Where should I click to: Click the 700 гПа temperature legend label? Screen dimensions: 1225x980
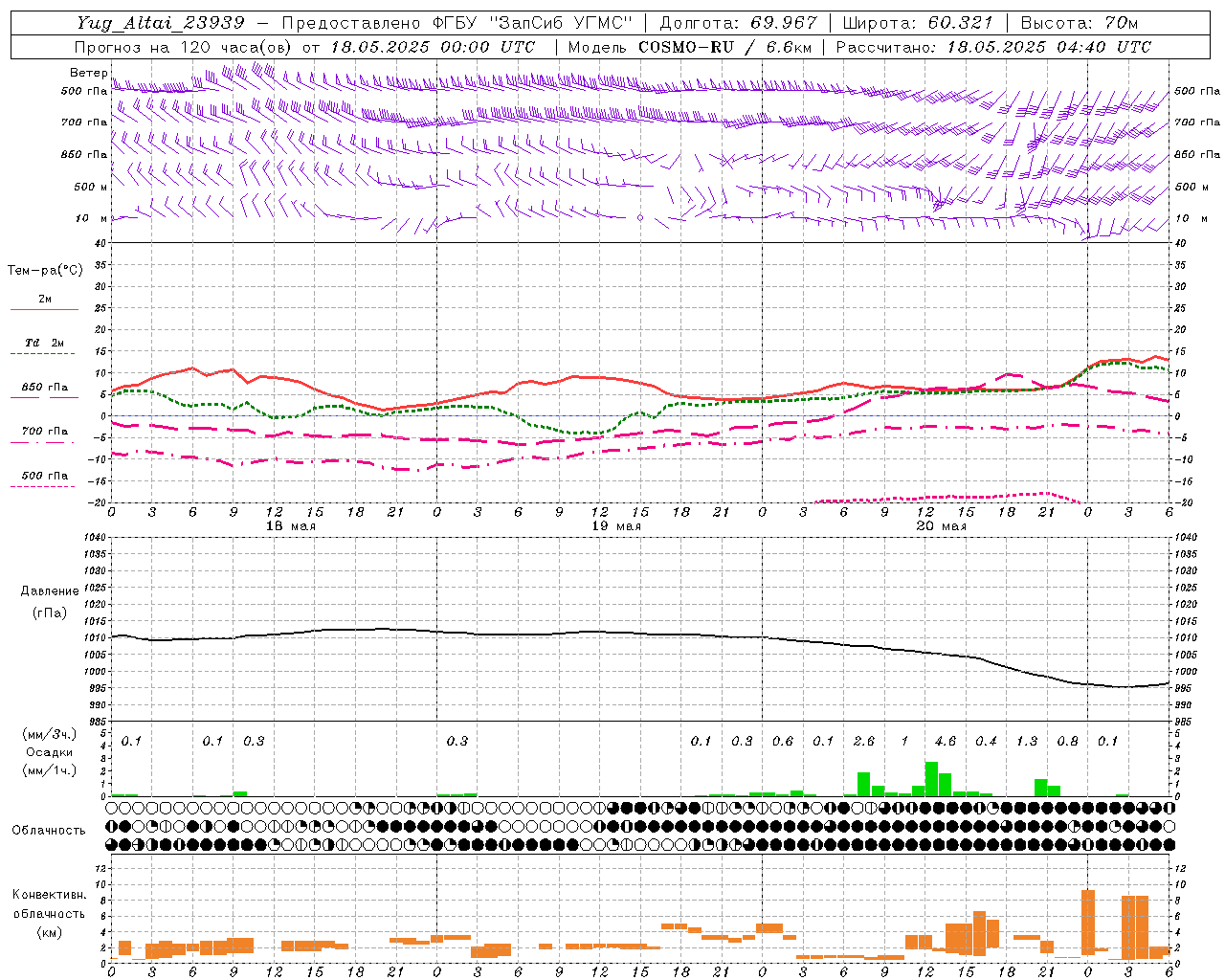[45, 432]
